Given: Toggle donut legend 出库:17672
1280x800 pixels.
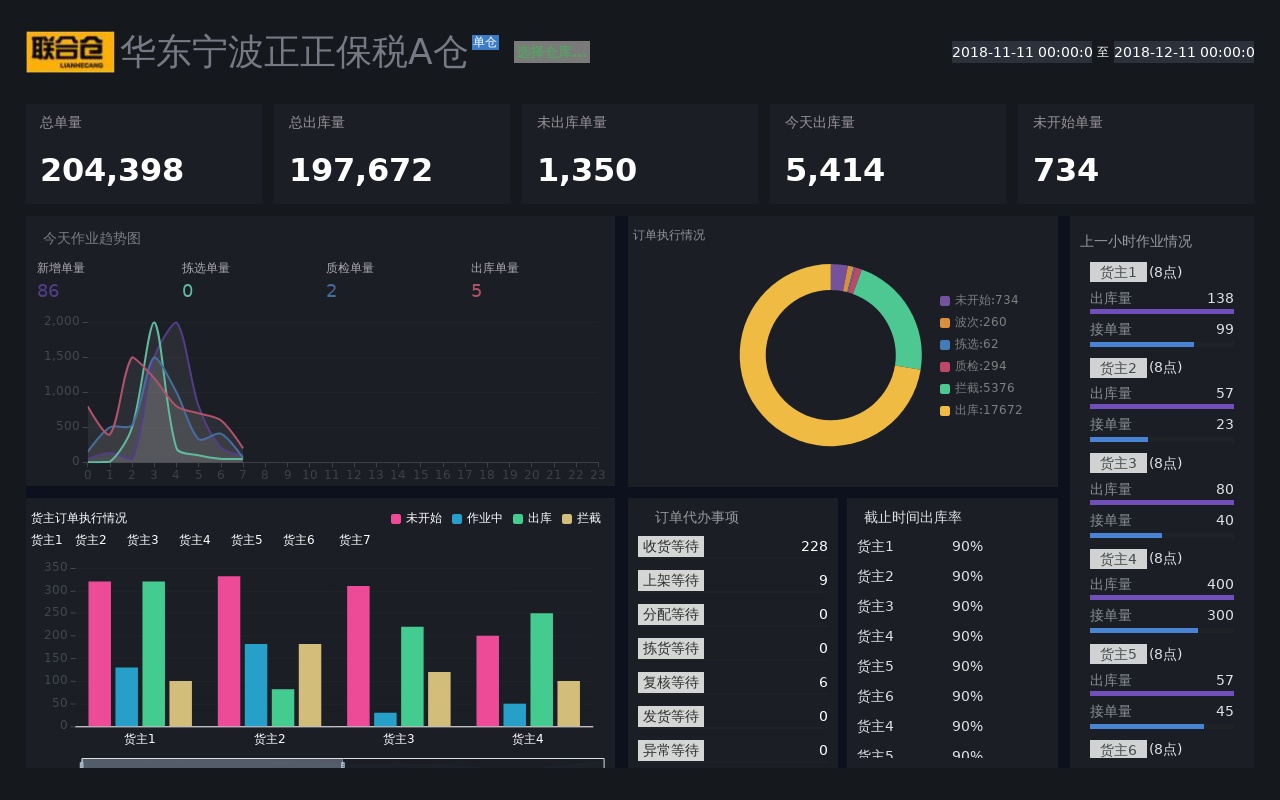Looking at the screenshot, I should pos(981,410).
